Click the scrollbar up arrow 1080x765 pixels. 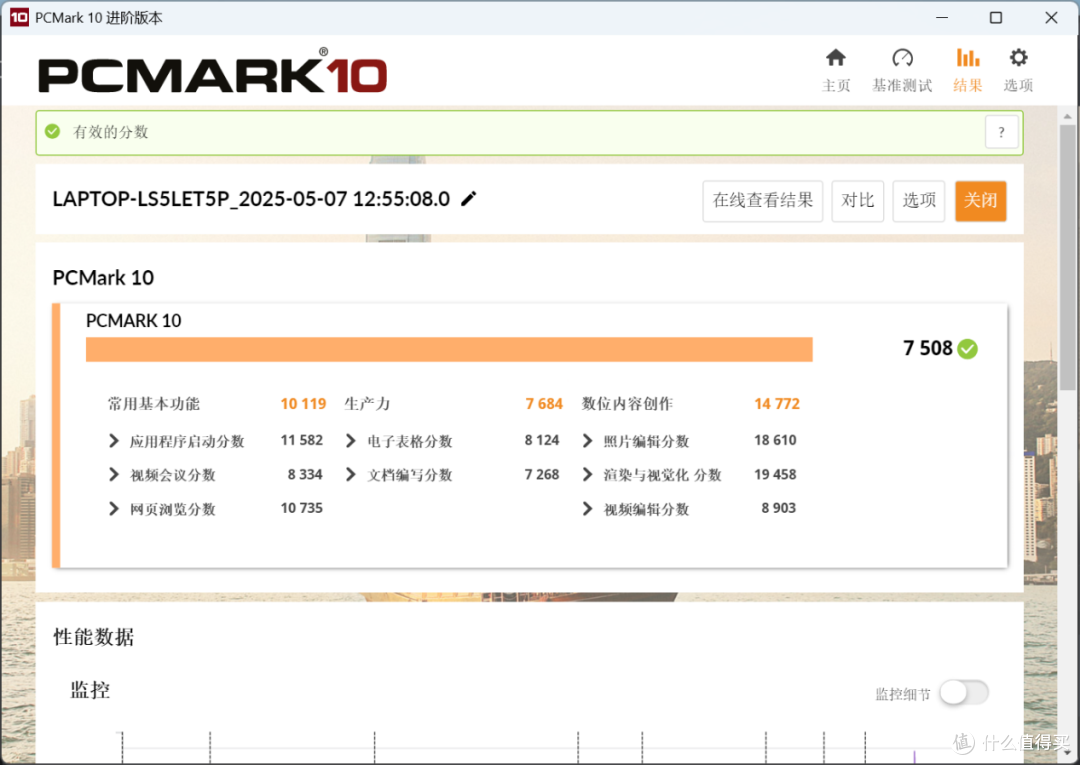[x=1068, y=116]
